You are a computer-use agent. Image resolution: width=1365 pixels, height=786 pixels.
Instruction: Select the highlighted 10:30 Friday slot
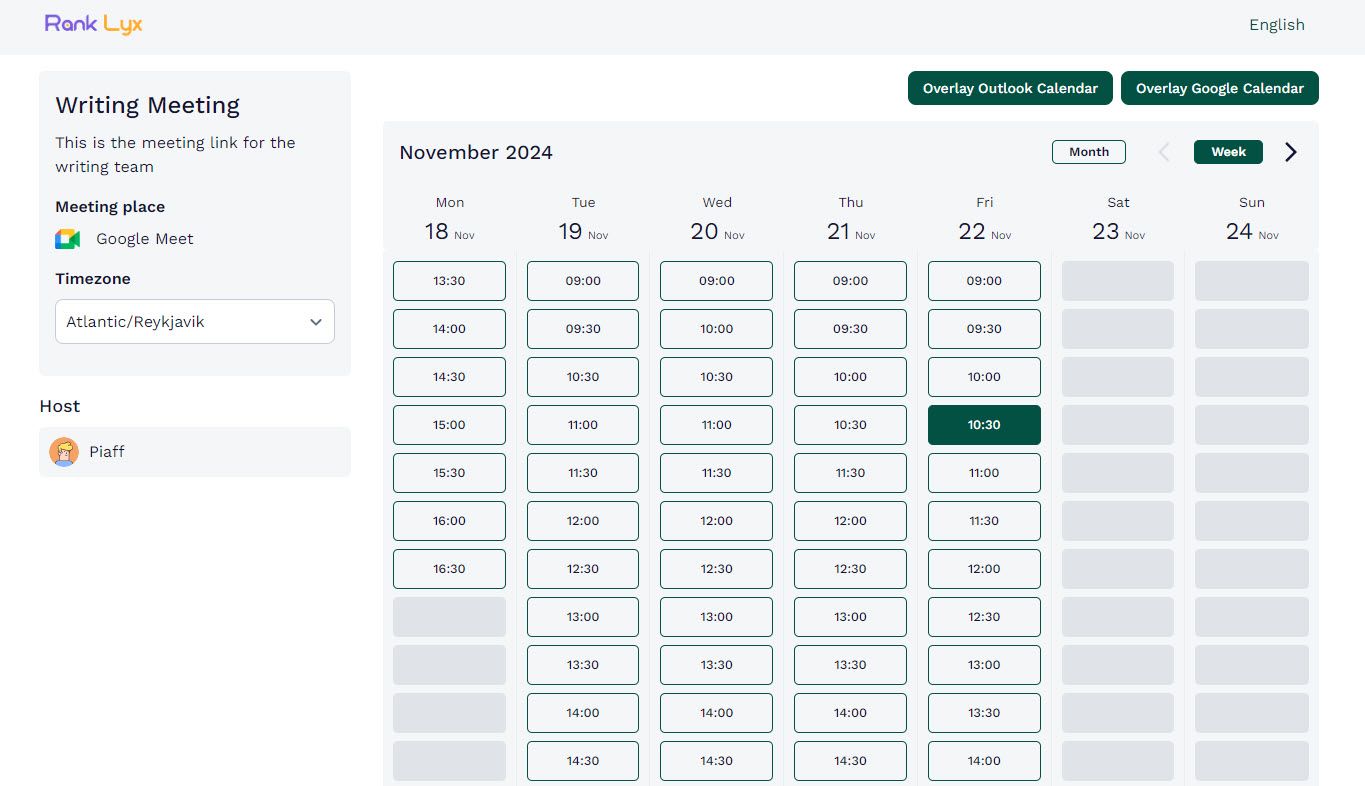point(984,424)
